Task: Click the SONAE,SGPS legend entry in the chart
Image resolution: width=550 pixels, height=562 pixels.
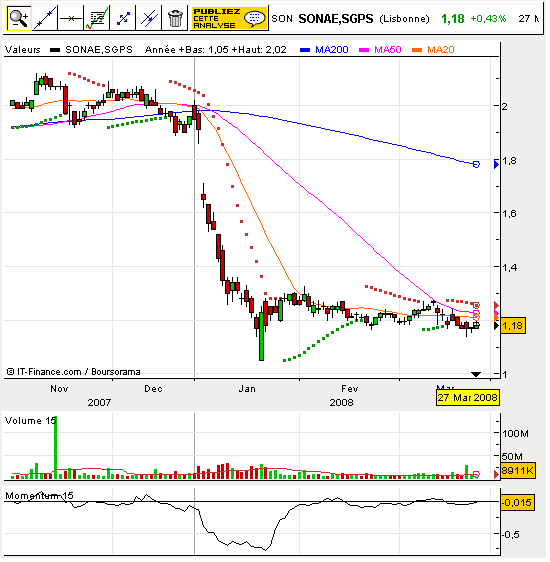Action: pos(91,50)
